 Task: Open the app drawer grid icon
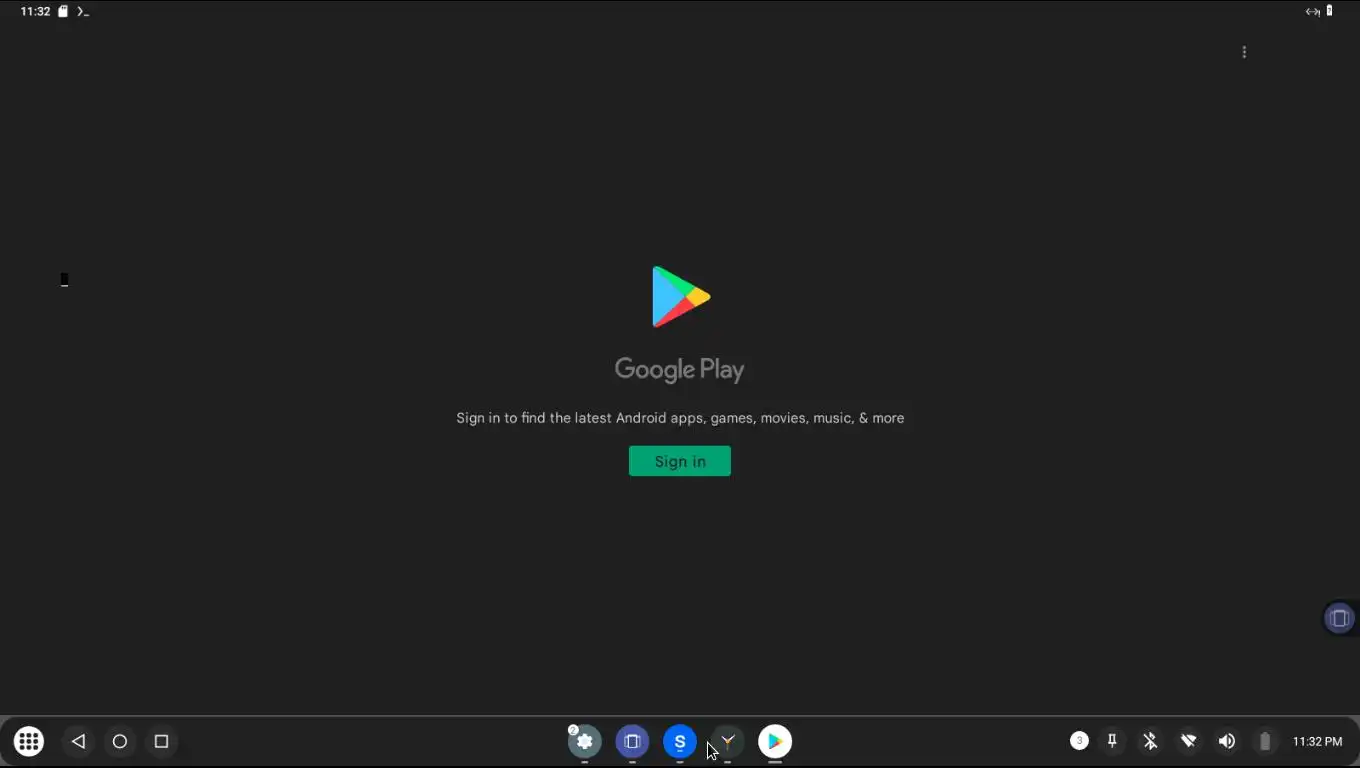[x=29, y=741]
